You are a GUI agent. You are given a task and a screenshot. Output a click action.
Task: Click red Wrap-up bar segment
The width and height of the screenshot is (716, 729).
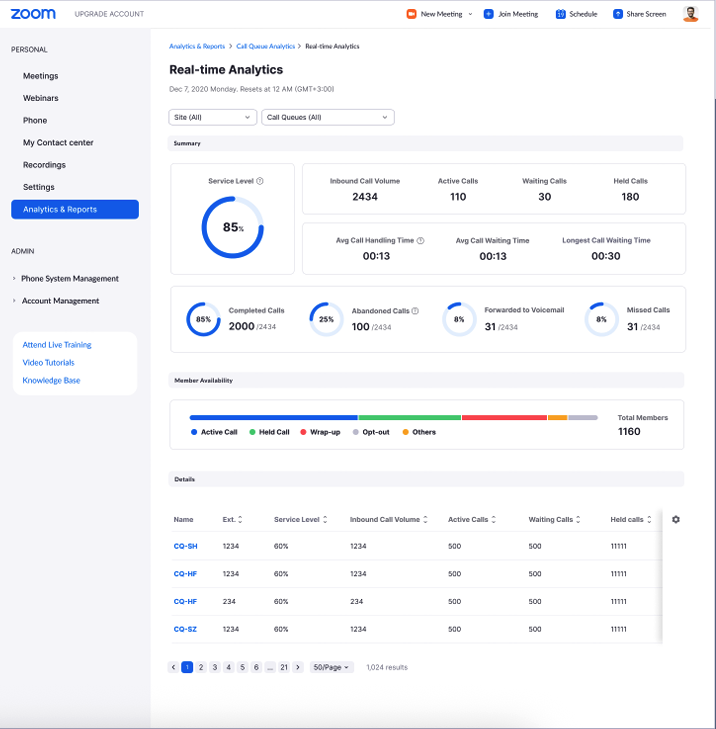[x=504, y=418]
